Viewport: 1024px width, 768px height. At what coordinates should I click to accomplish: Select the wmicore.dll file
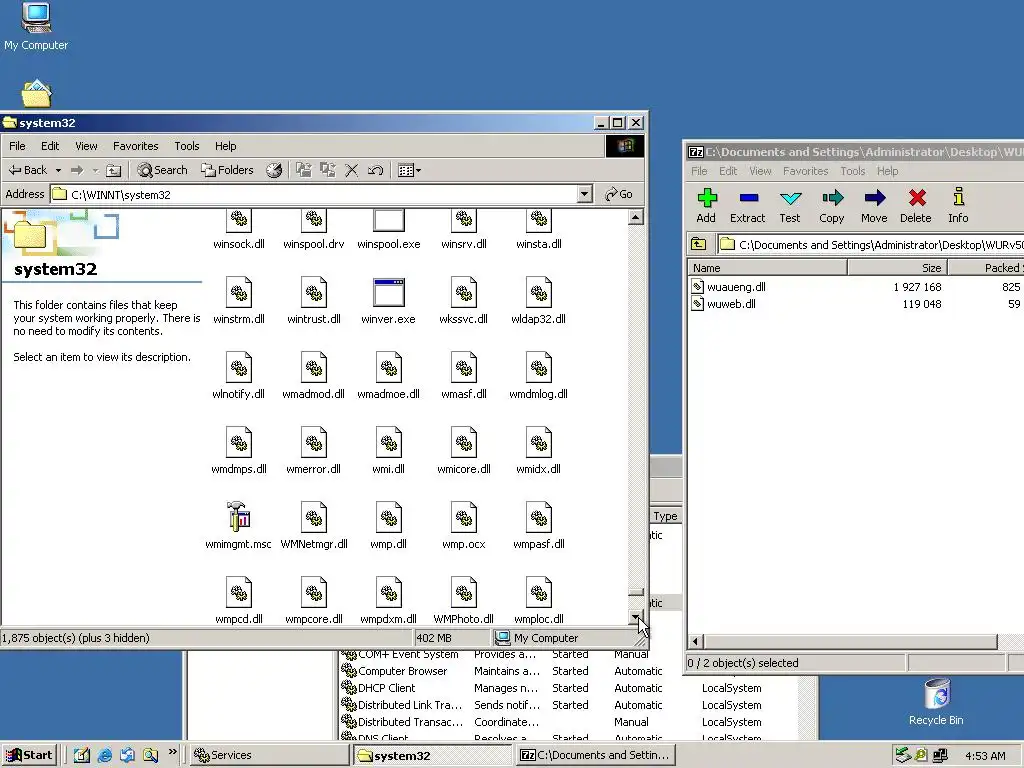click(464, 451)
